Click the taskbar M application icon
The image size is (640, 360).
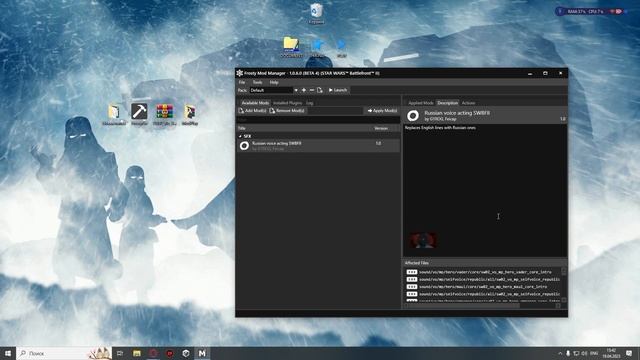(x=202, y=353)
